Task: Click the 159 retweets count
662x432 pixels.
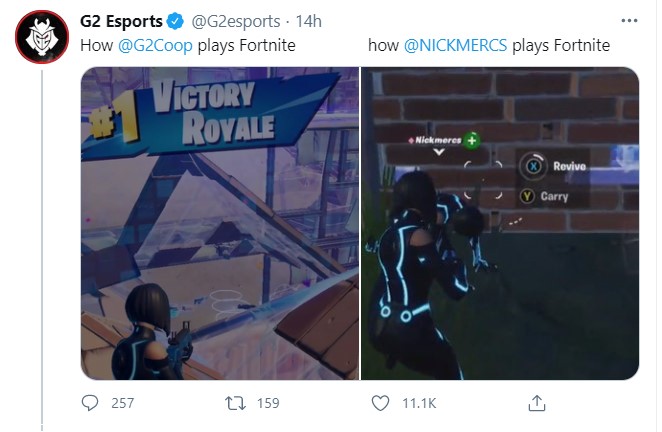Action: coord(268,403)
